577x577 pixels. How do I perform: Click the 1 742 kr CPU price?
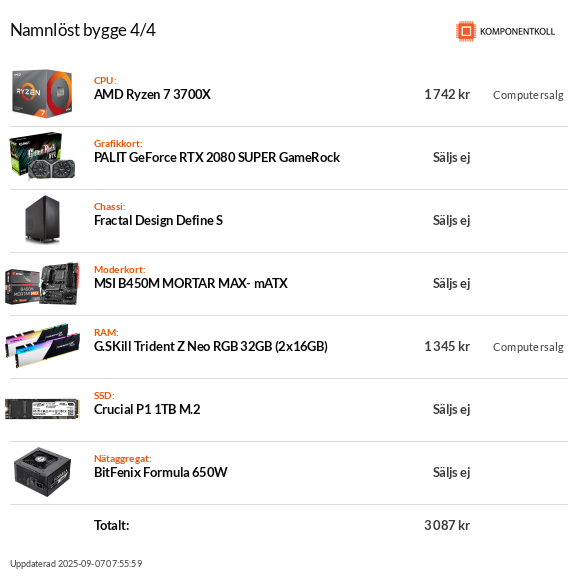coord(447,95)
